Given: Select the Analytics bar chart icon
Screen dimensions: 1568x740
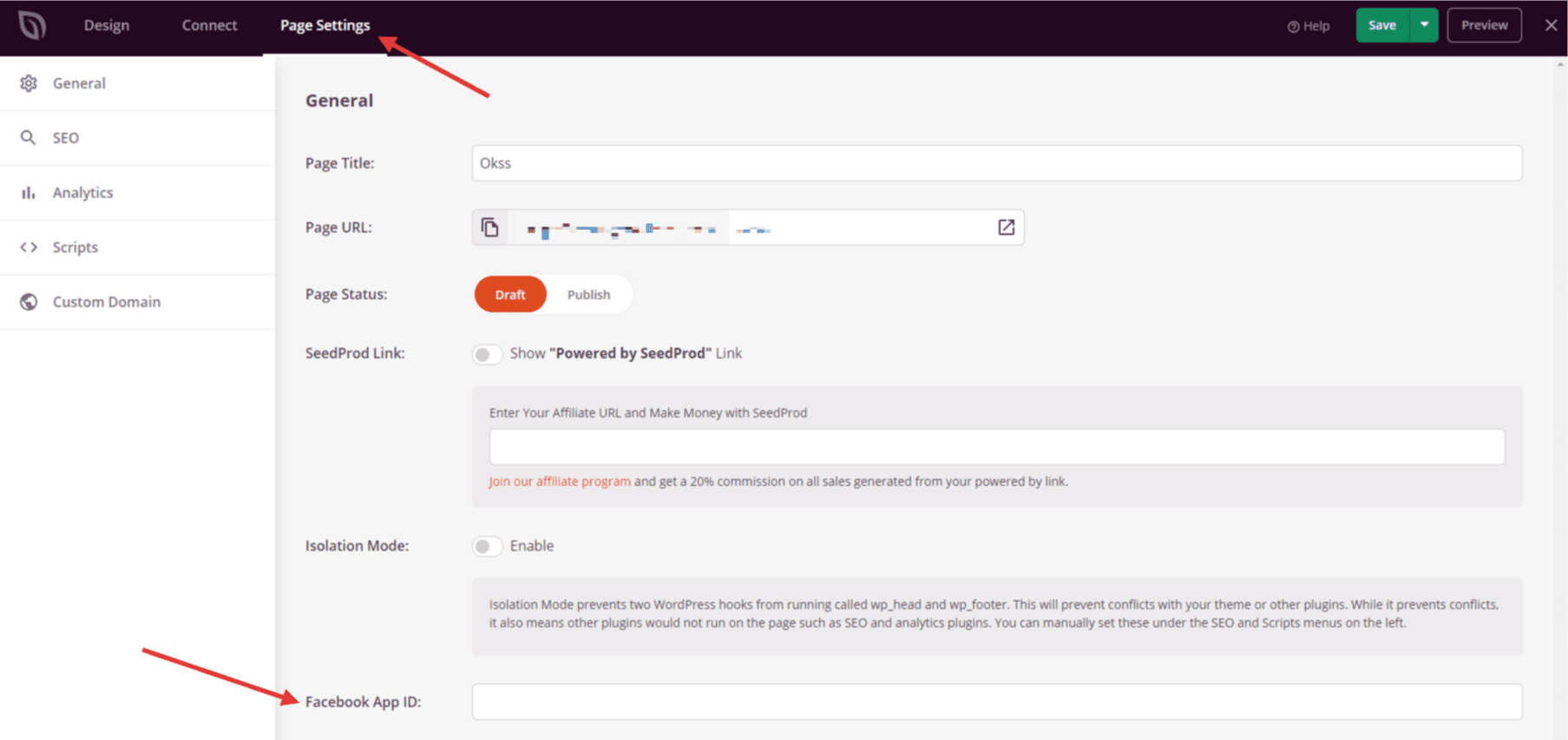Looking at the screenshot, I should coord(29,193).
